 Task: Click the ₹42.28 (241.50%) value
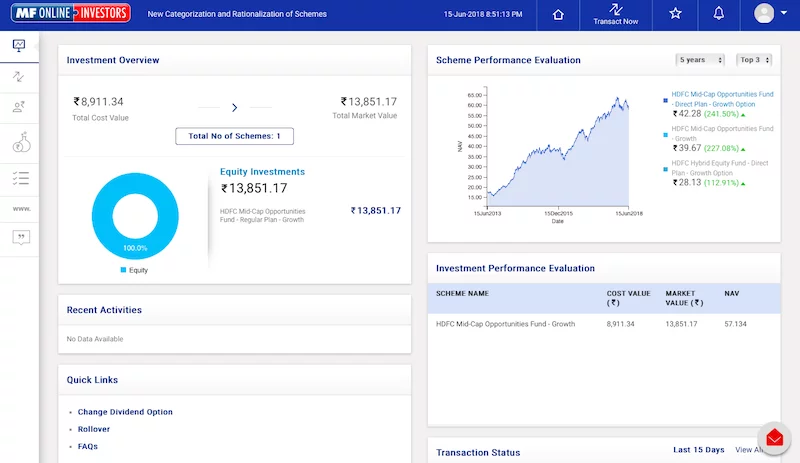pyautogui.click(x=709, y=114)
